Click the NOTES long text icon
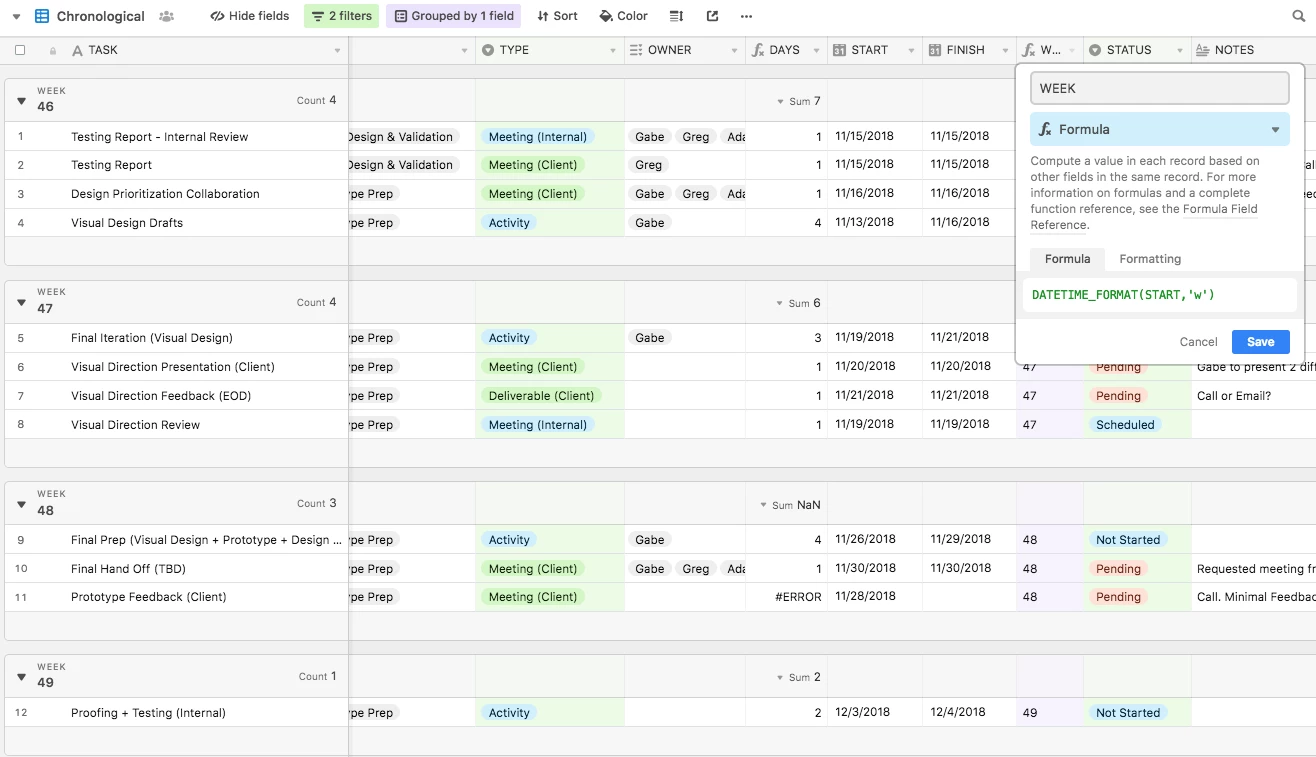 pos(1203,50)
